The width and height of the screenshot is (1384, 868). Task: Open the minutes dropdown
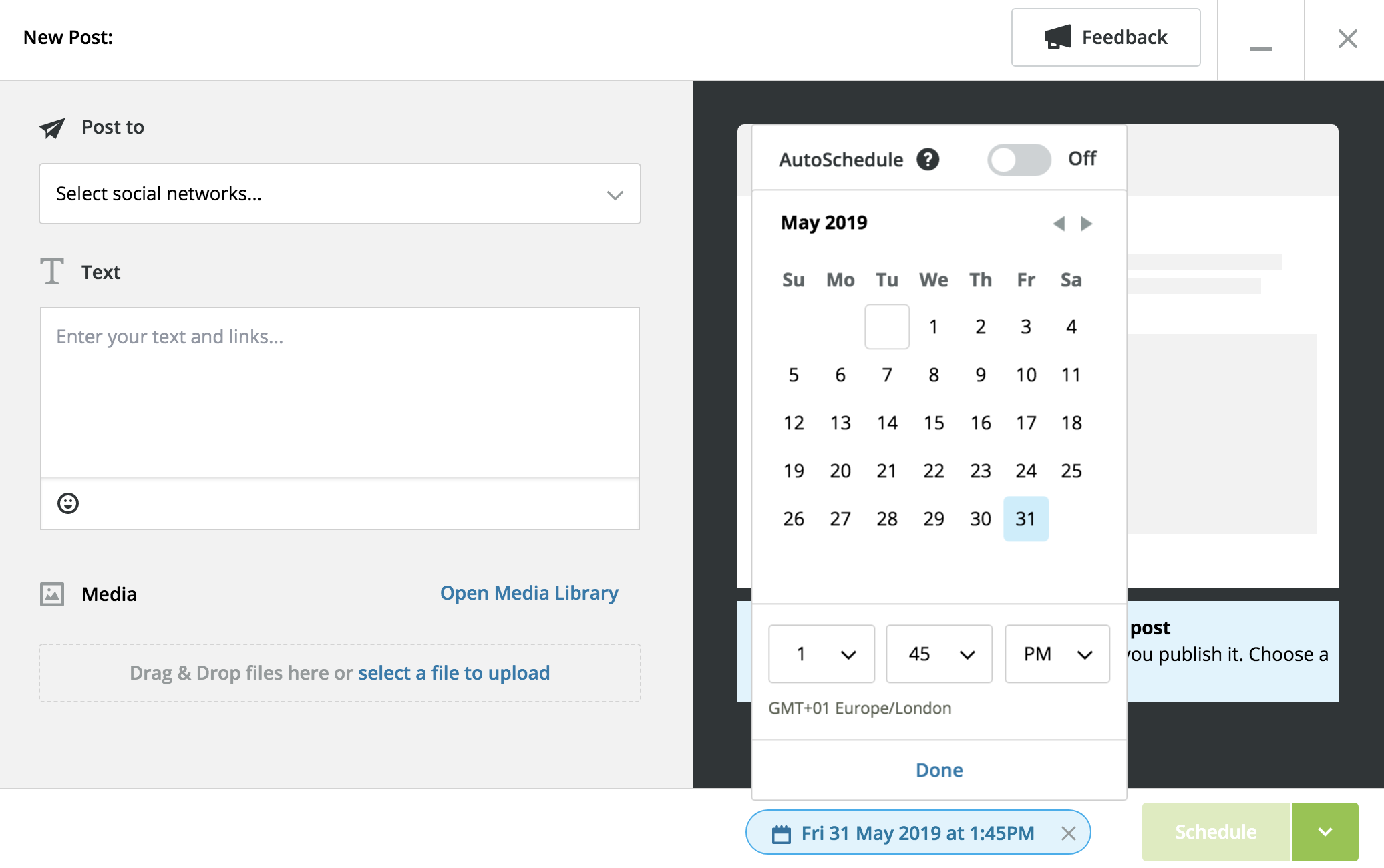pyautogui.click(x=939, y=654)
